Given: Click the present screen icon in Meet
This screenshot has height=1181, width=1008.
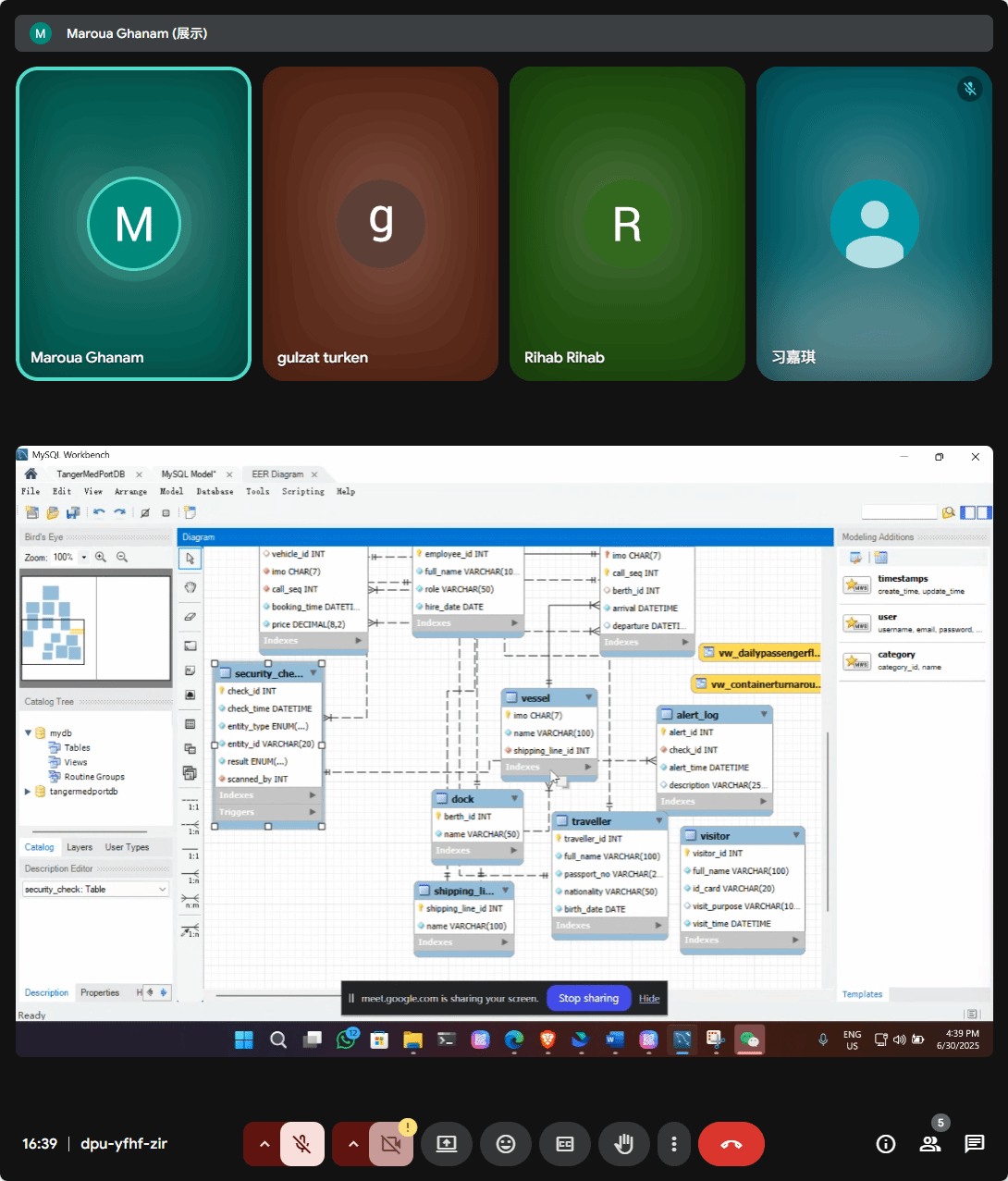Looking at the screenshot, I should point(447,1144).
